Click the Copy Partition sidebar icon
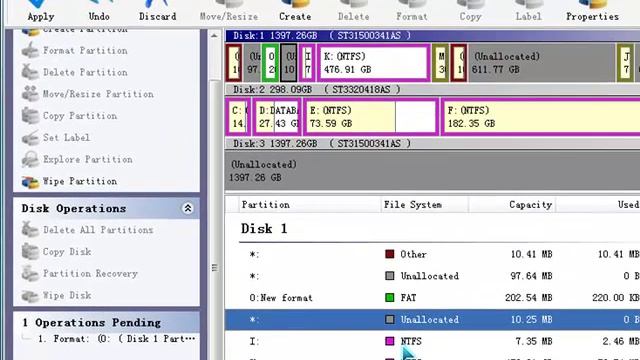This screenshot has height=360, width=640. click(x=30, y=116)
